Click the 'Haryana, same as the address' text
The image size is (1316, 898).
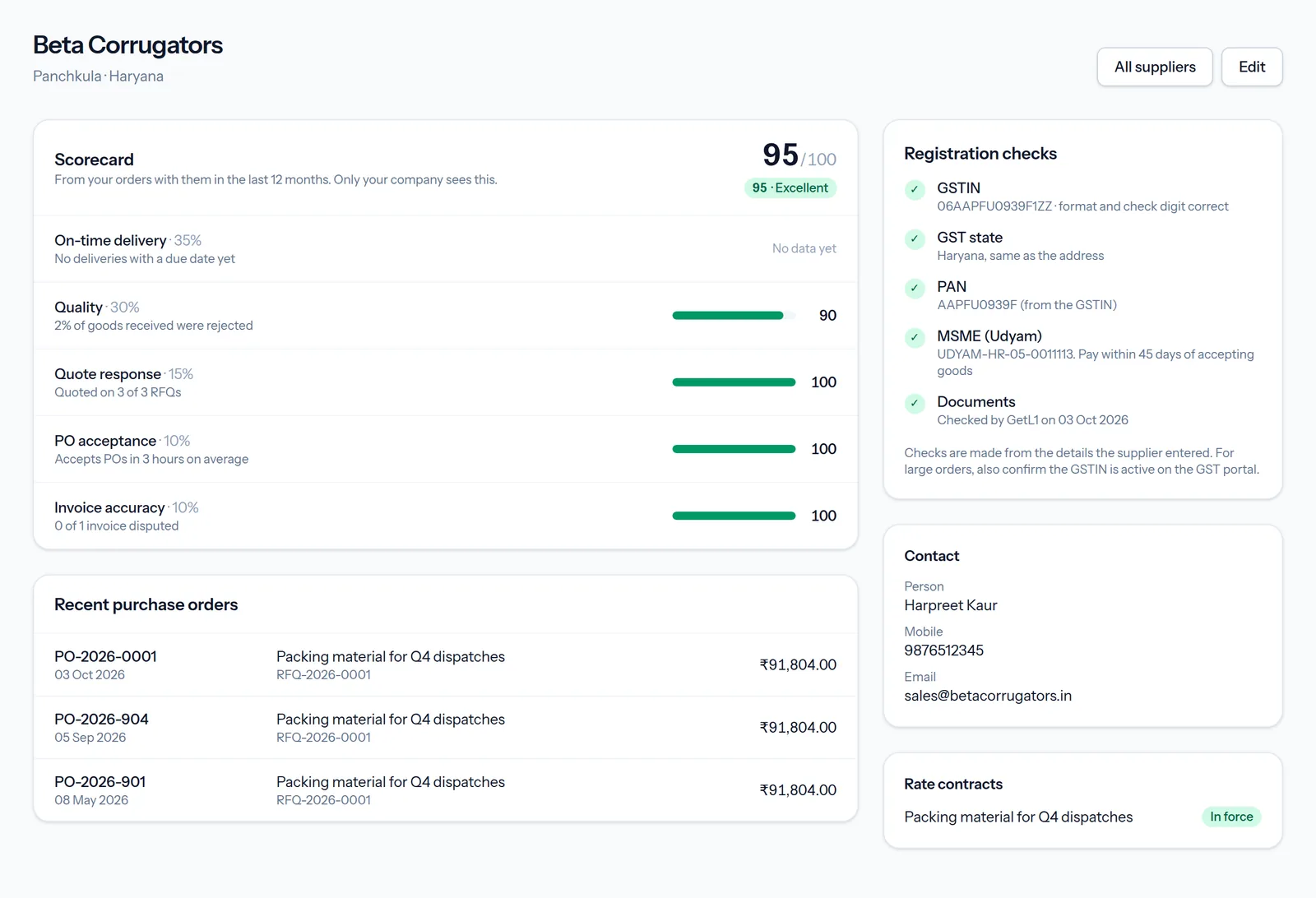tap(1020, 256)
